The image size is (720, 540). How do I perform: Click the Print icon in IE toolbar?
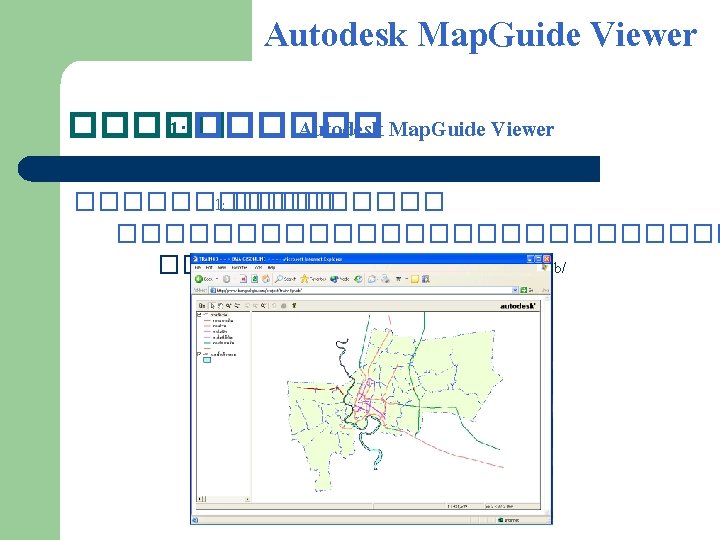pyautogui.click(x=385, y=279)
